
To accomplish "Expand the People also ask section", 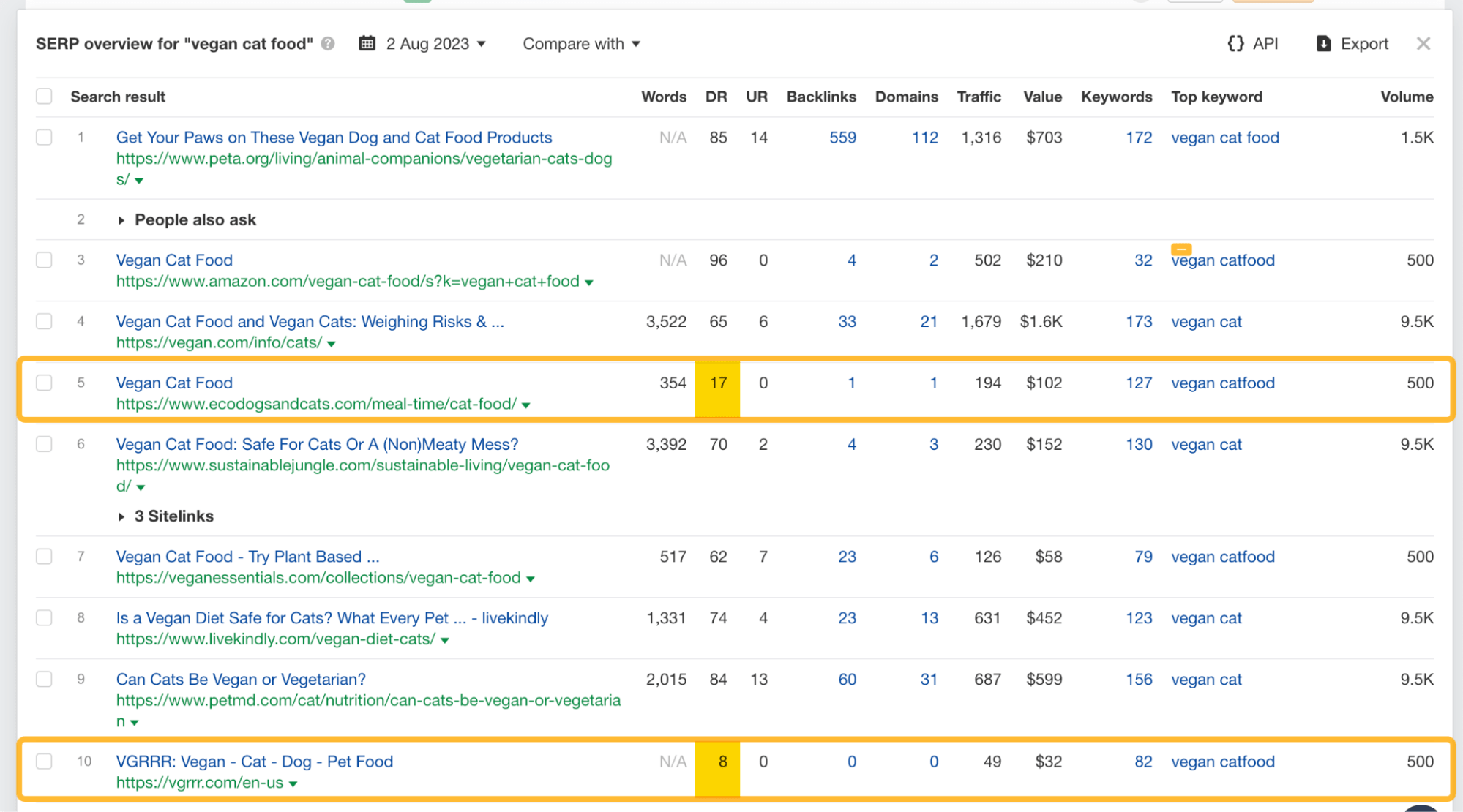I will (x=121, y=219).
